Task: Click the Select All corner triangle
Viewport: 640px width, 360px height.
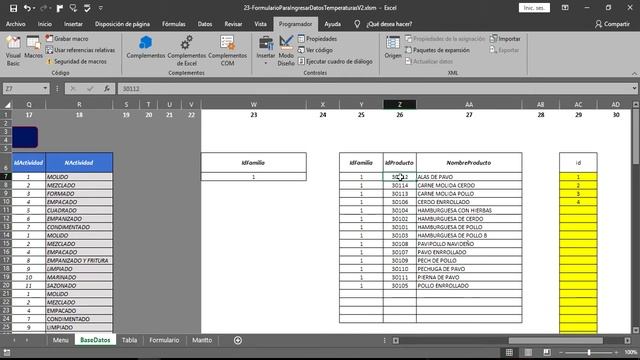Action: tap(7, 104)
